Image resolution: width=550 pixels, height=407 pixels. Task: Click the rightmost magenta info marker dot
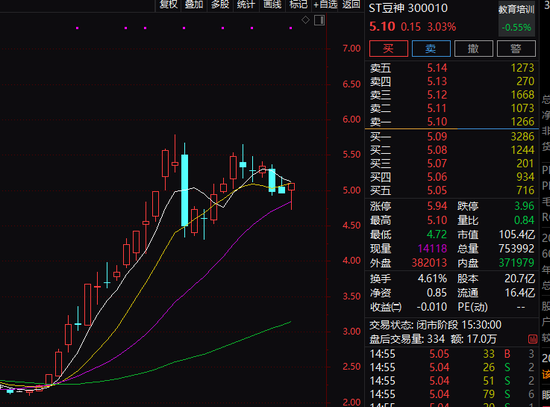tap(290, 28)
